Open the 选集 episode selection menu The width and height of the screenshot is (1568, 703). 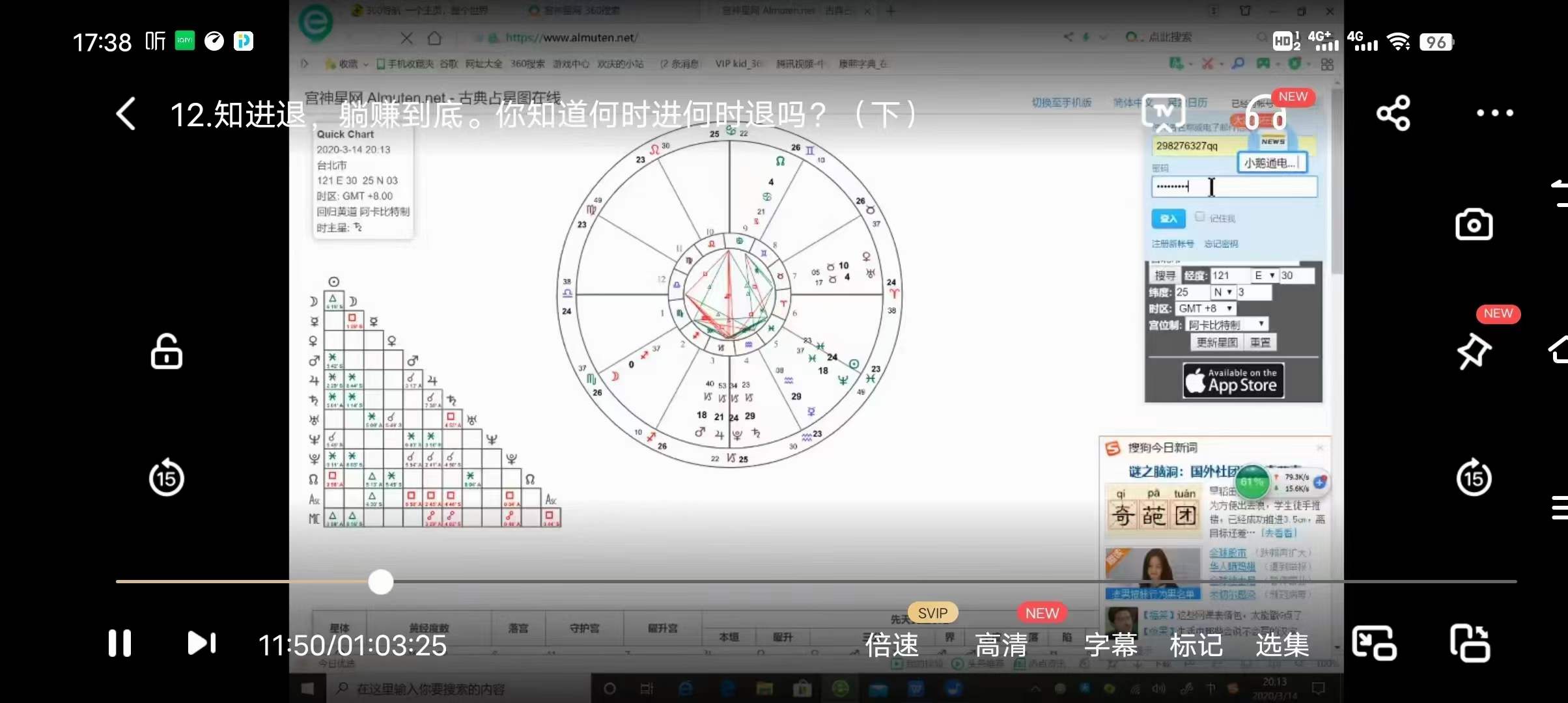[1281, 644]
